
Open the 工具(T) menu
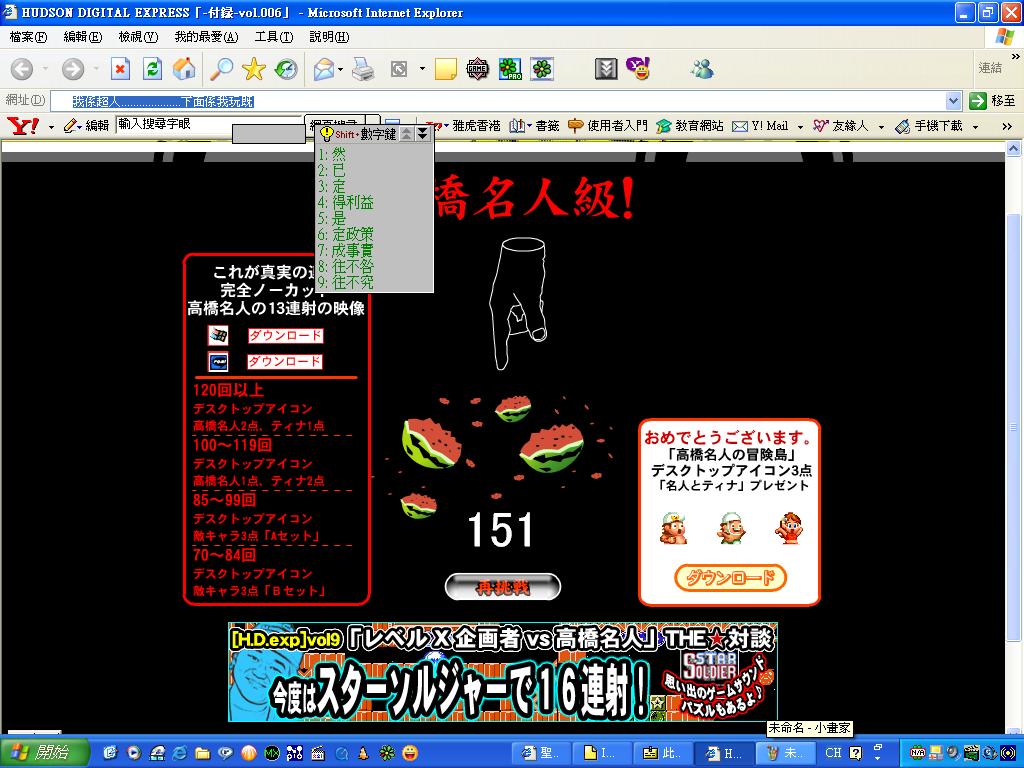point(274,37)
